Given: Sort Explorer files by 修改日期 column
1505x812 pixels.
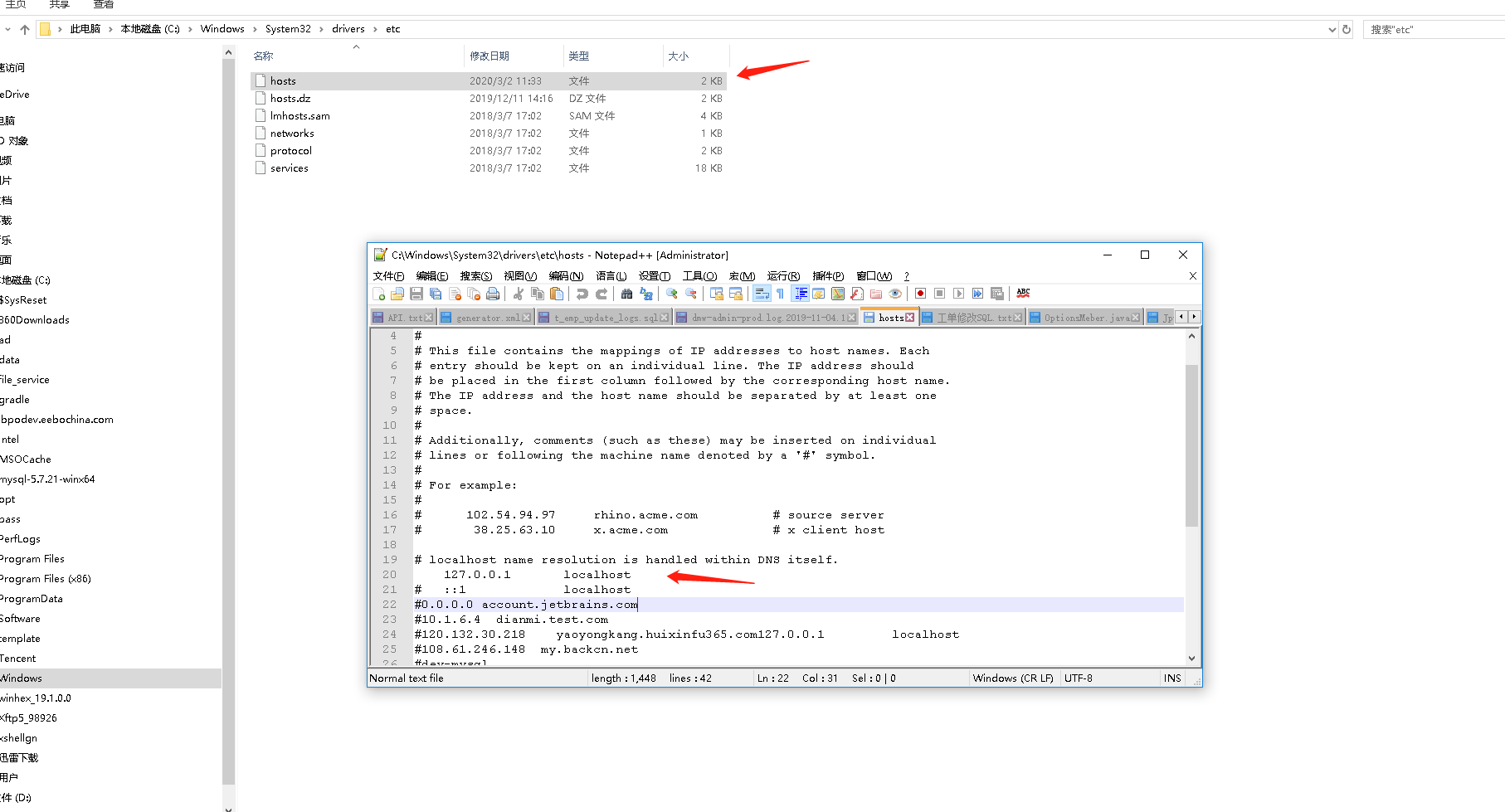Looking at the screenshot, I should (514, 56).
